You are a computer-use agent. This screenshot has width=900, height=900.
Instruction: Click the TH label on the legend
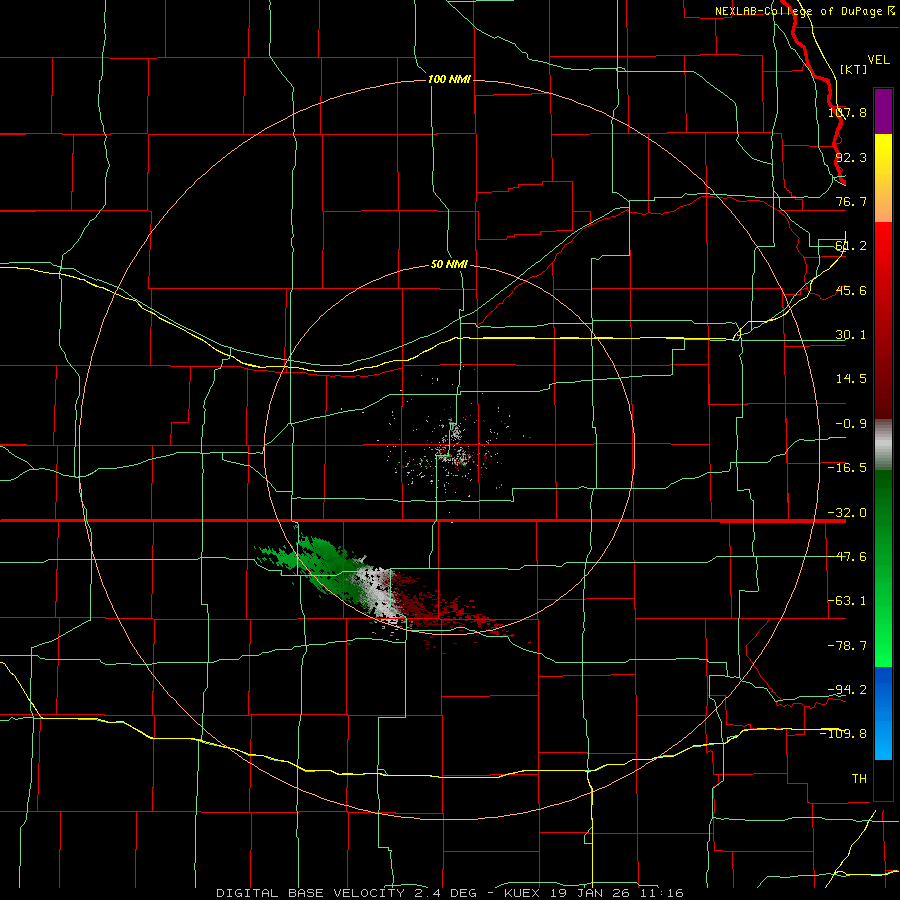point(859,778)
